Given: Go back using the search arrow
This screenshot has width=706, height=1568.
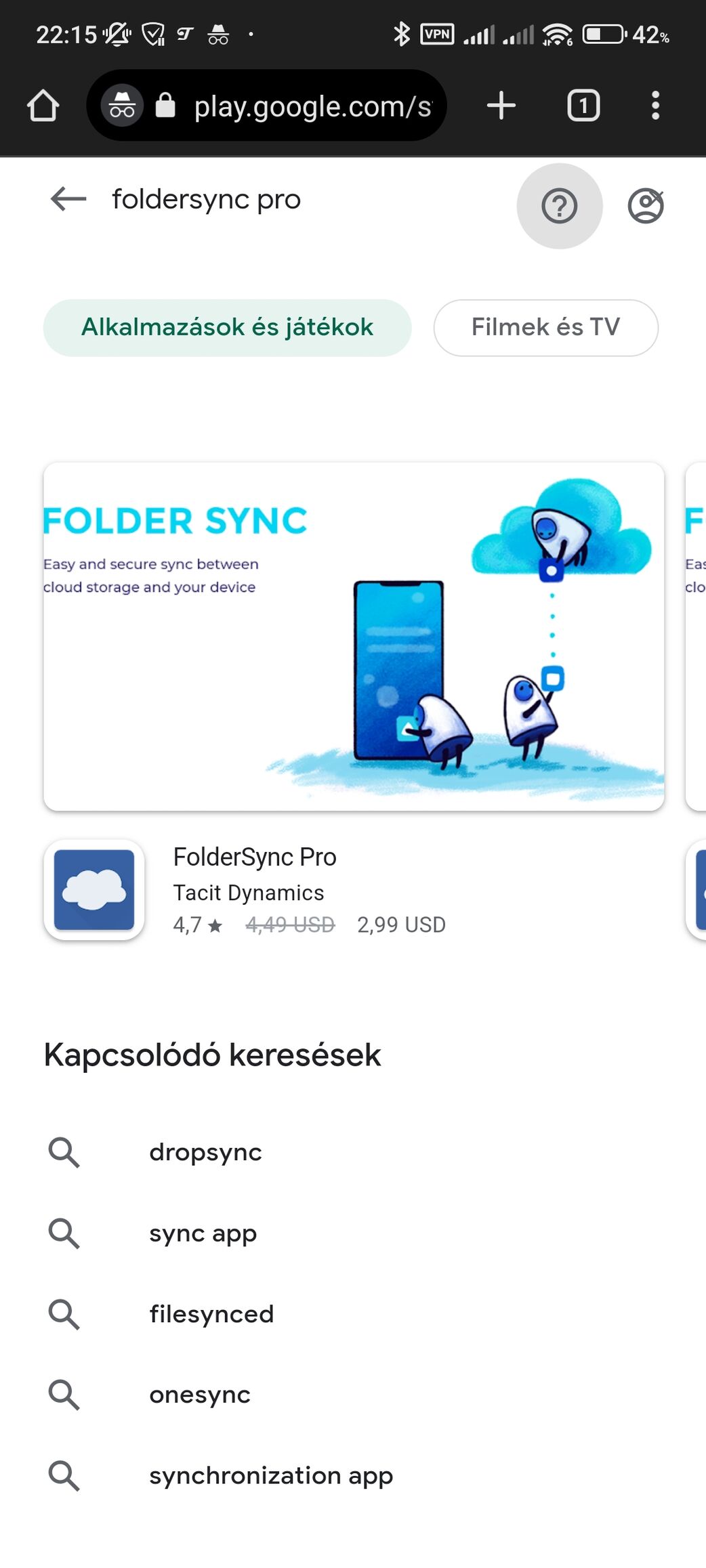Looking at the screenshot, I should [x=68, y=199].
